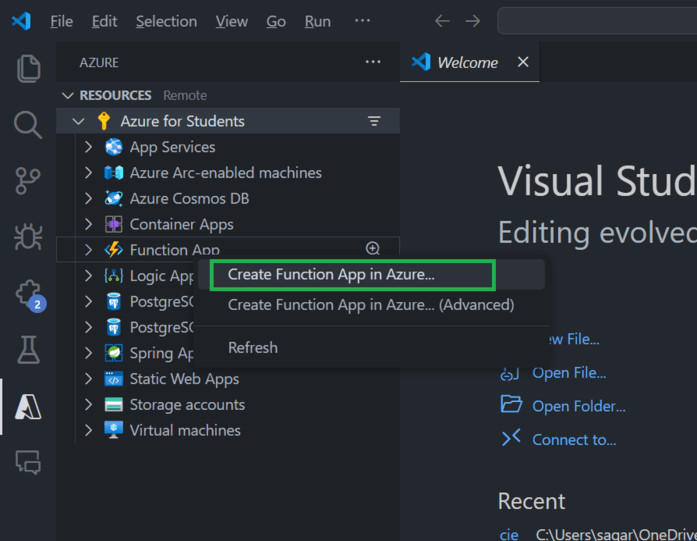Open the Chat icon in activity bar
The height and width of the screenshot is (541, 697).
[x=28, y=462]
